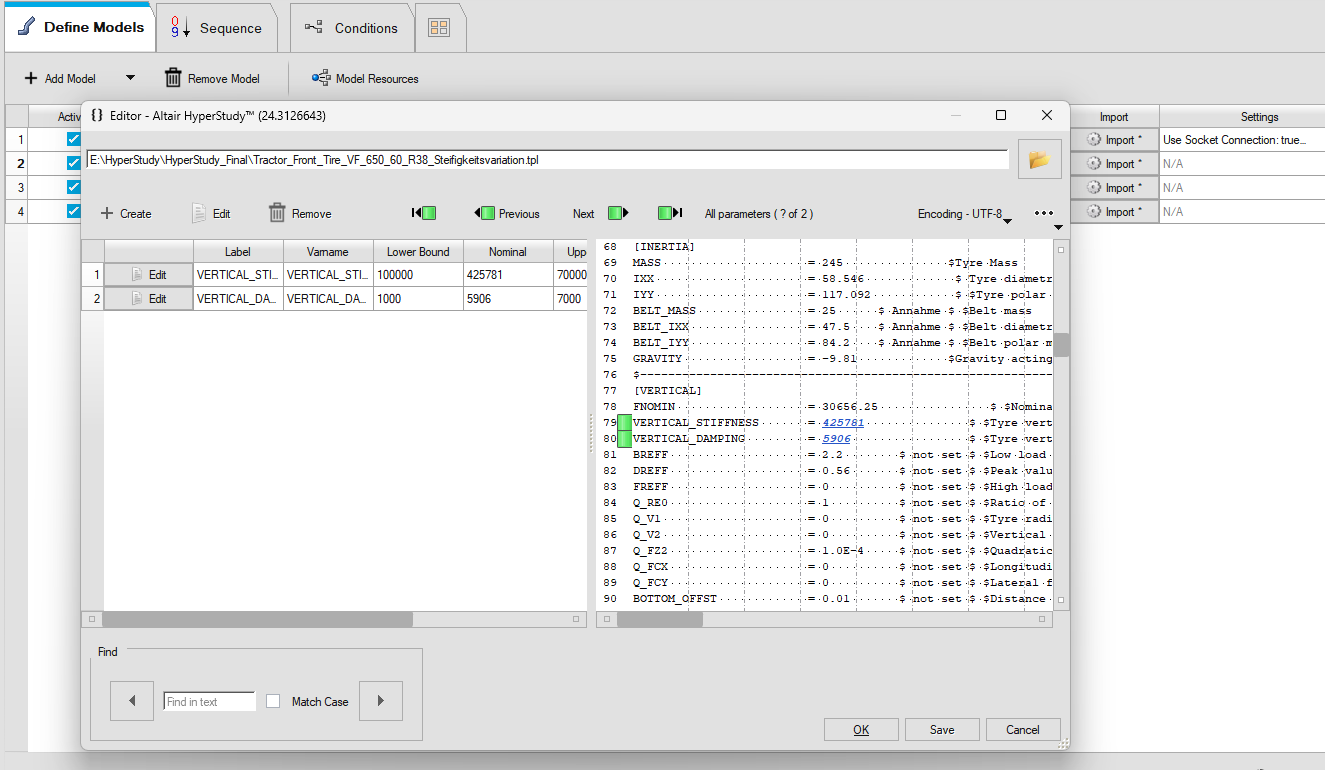Toggle the Match Case checkbox
This screenshot has height=770, width=1325.
pyautogui.click(x=273, y=702)
